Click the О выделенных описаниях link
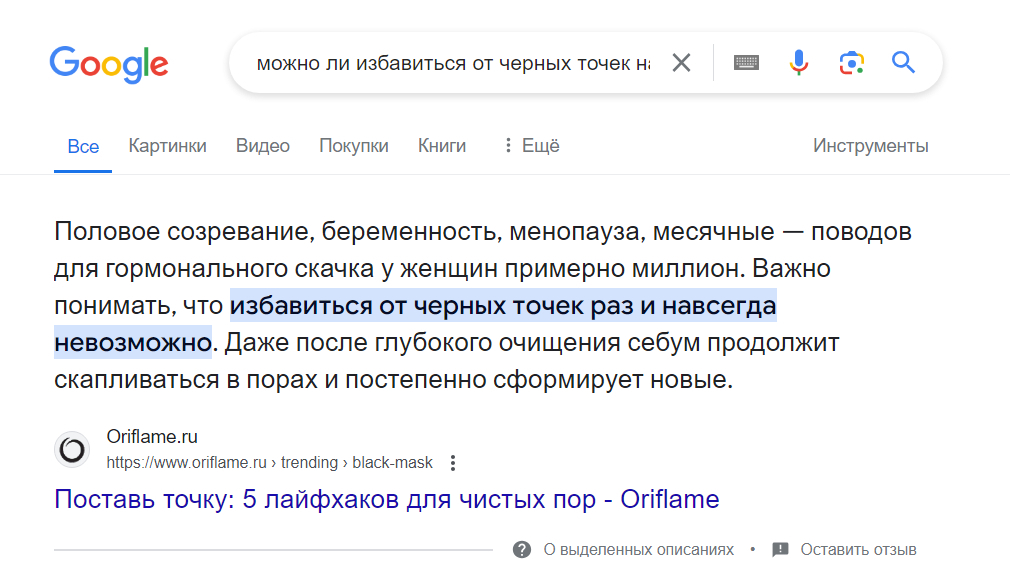1010x585 pixels. pyautogui.click(x=638, y=550)
